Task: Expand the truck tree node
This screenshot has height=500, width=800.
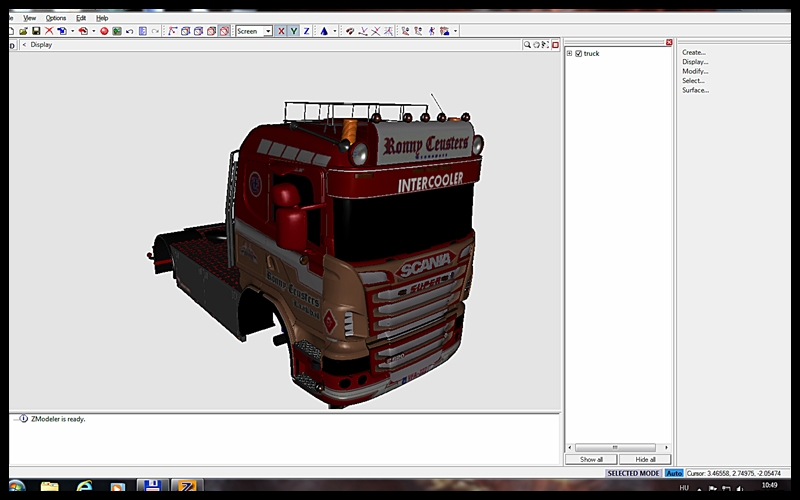Action: coord(569,53)
